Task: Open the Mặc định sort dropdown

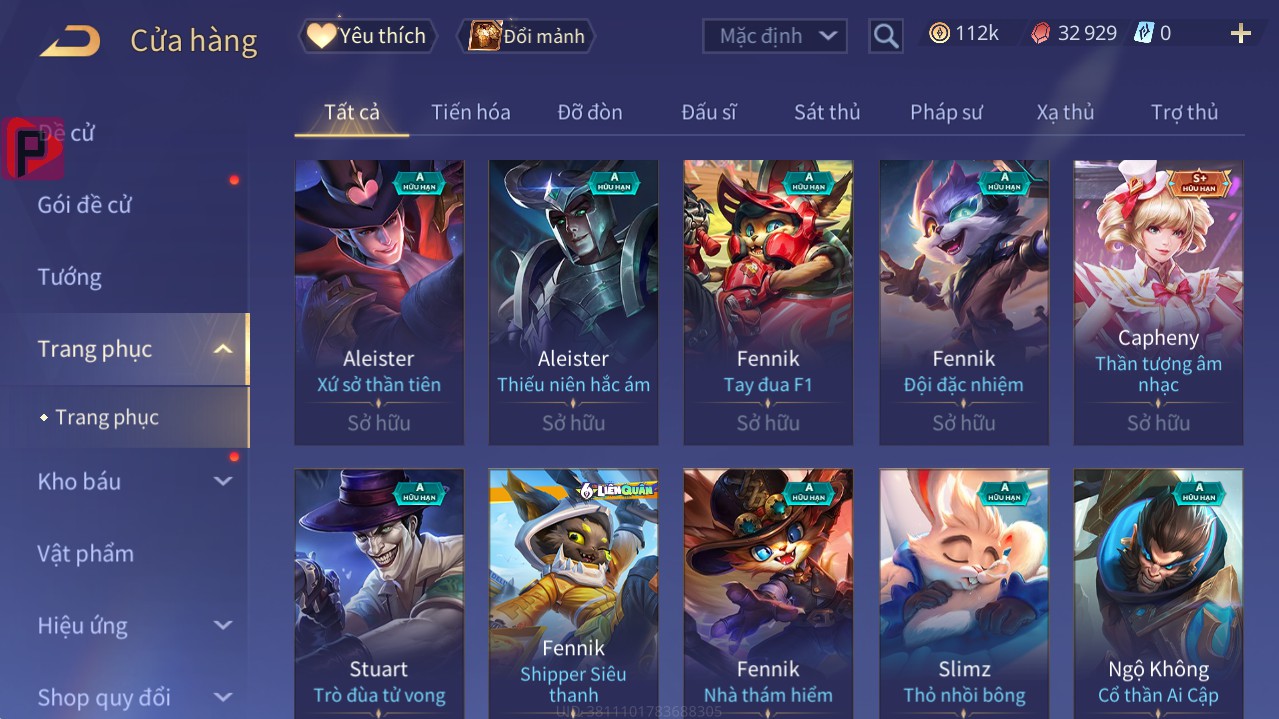Action: pyautogui.click(x=775, y=36)
